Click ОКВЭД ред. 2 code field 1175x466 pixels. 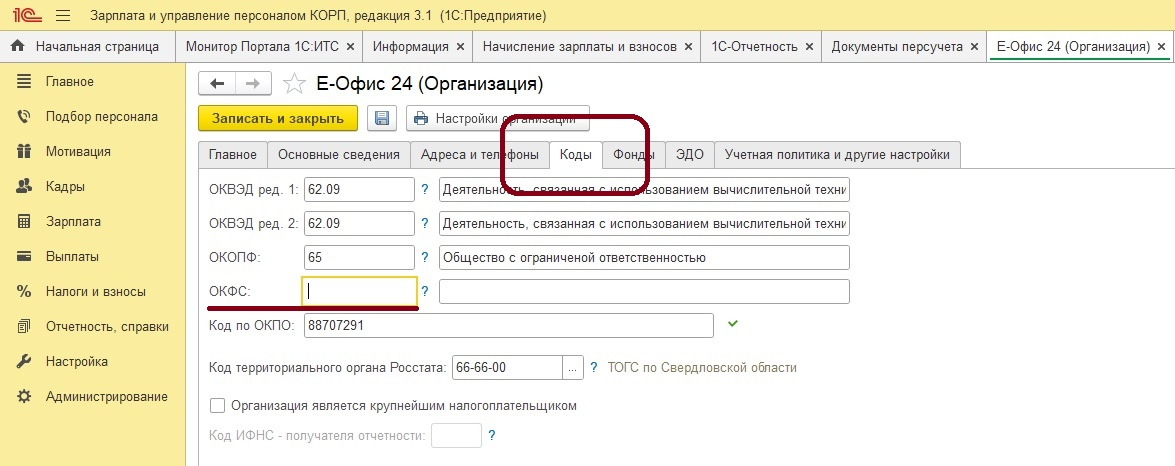[x=359, y=223]
